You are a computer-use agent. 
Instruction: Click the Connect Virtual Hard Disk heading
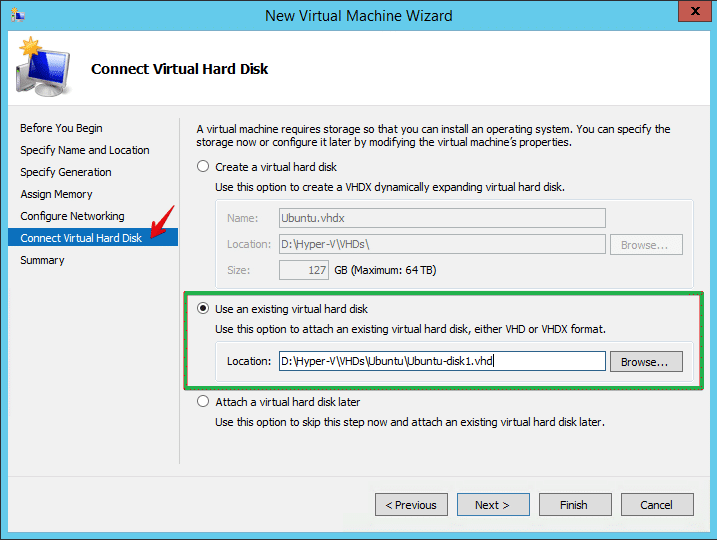point(179,69)
